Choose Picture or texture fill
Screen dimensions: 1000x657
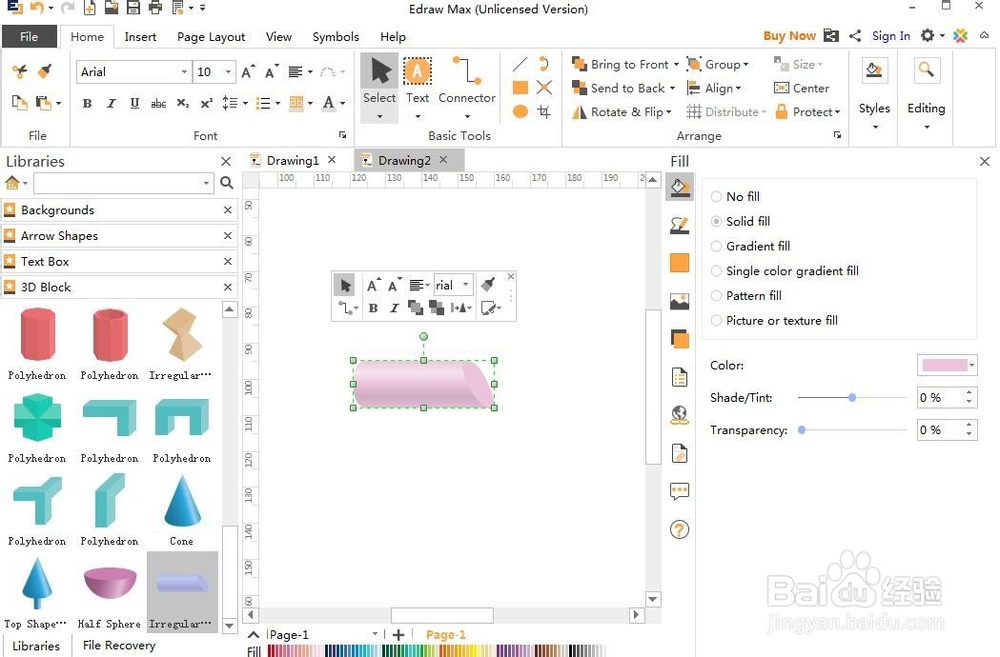pos(774,320)
